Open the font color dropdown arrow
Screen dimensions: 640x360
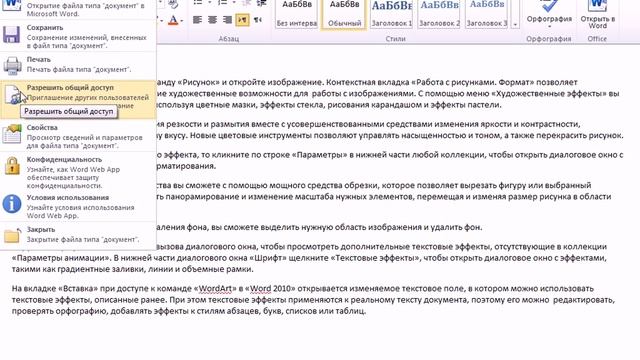point(182,20)
